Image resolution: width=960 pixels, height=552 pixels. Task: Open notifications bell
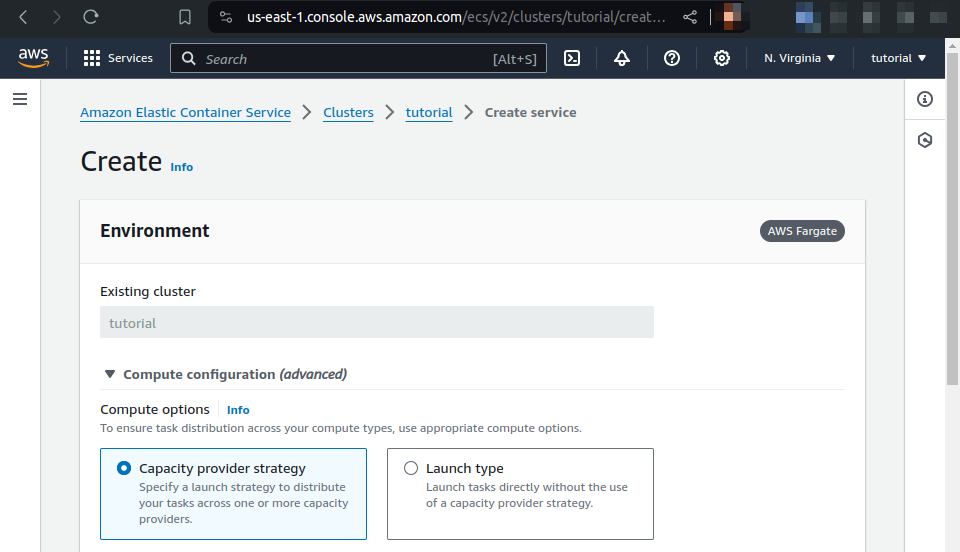[622, 58]
